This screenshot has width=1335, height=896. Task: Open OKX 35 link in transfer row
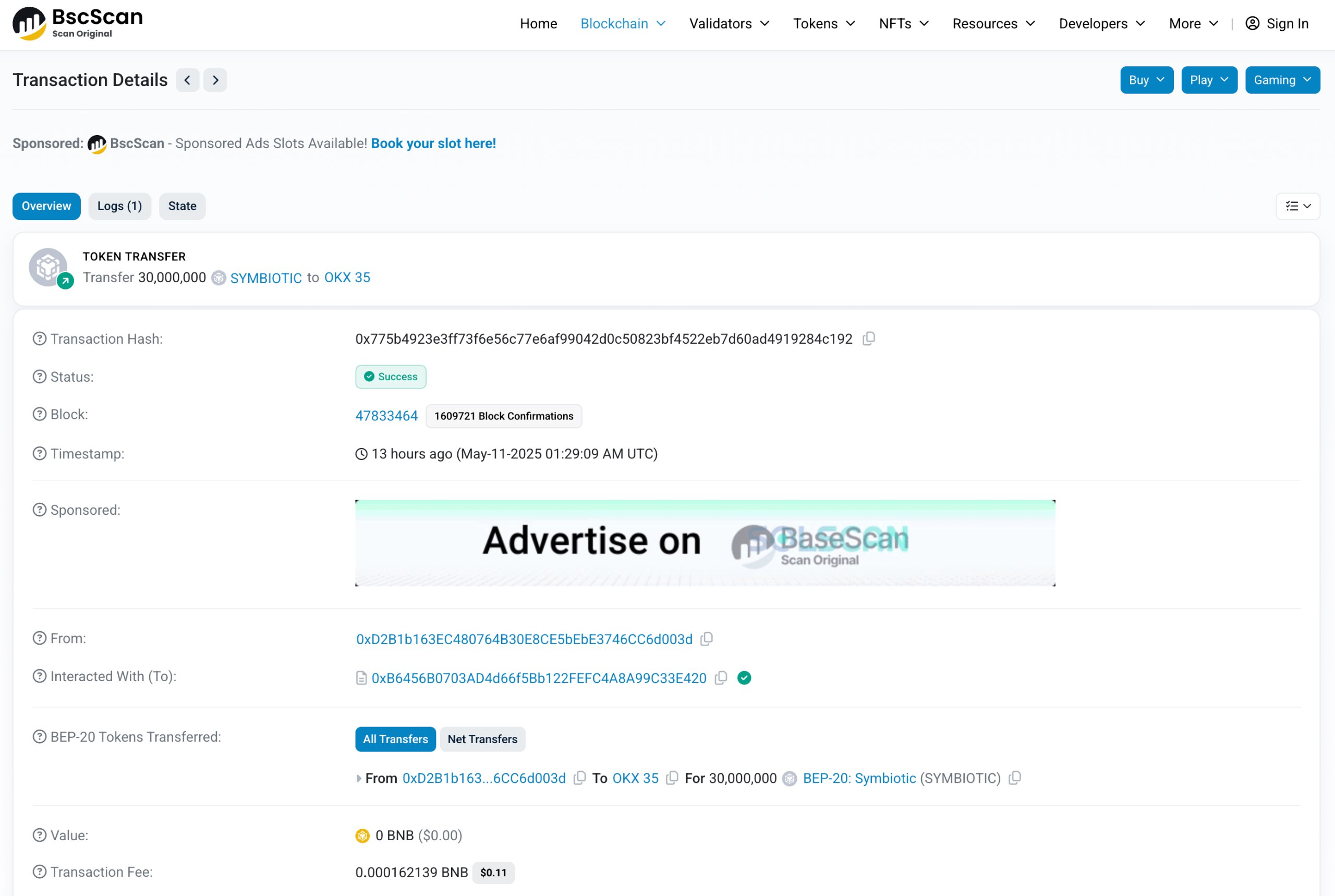[635, 778]
